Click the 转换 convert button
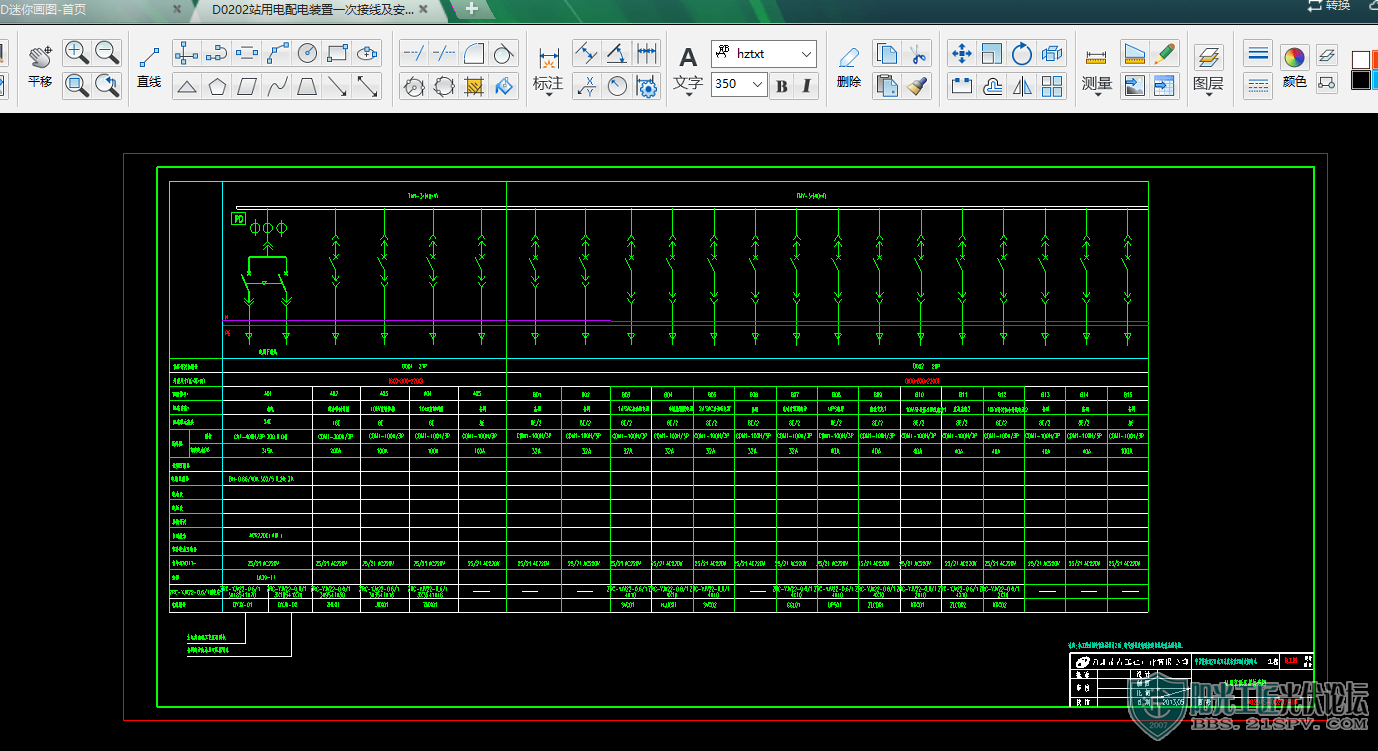The image size is (1378, 751). [1328, 6]
